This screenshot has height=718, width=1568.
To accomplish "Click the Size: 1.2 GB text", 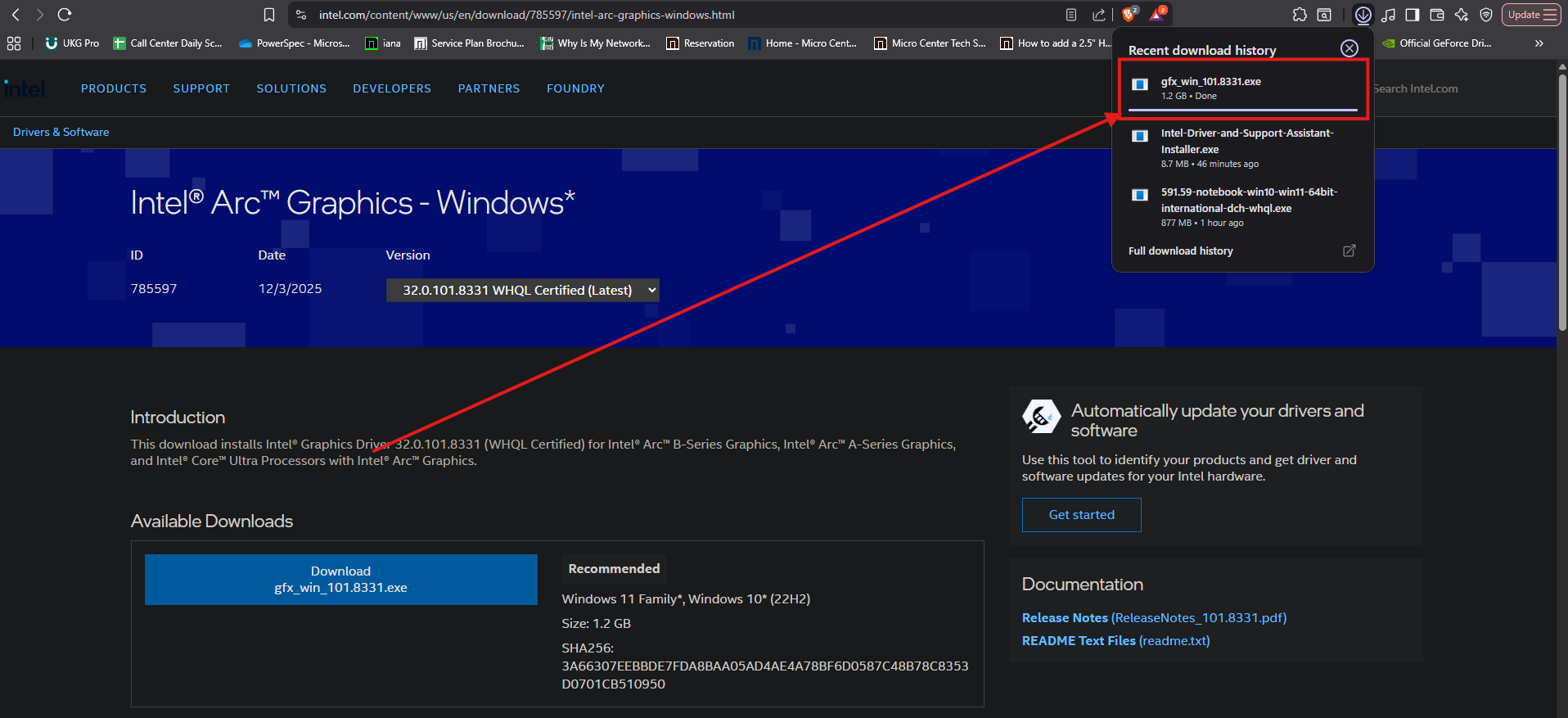I will (x=596, y=624).
